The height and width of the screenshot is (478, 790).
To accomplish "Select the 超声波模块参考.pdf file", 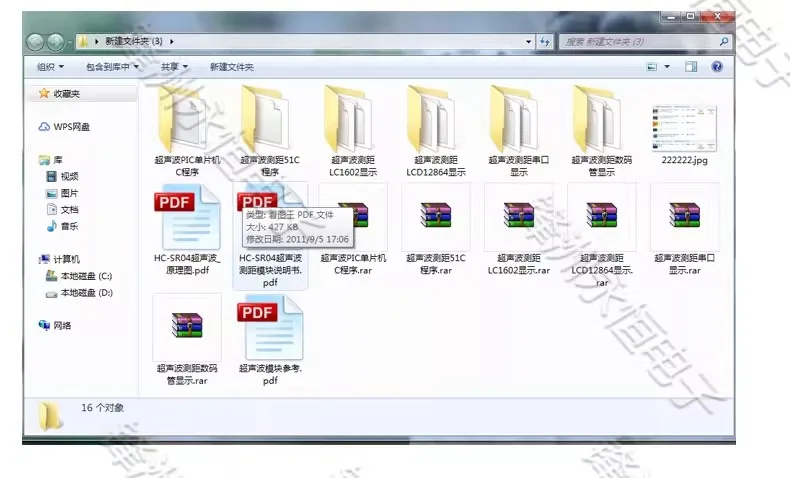I will coord(270,328).
